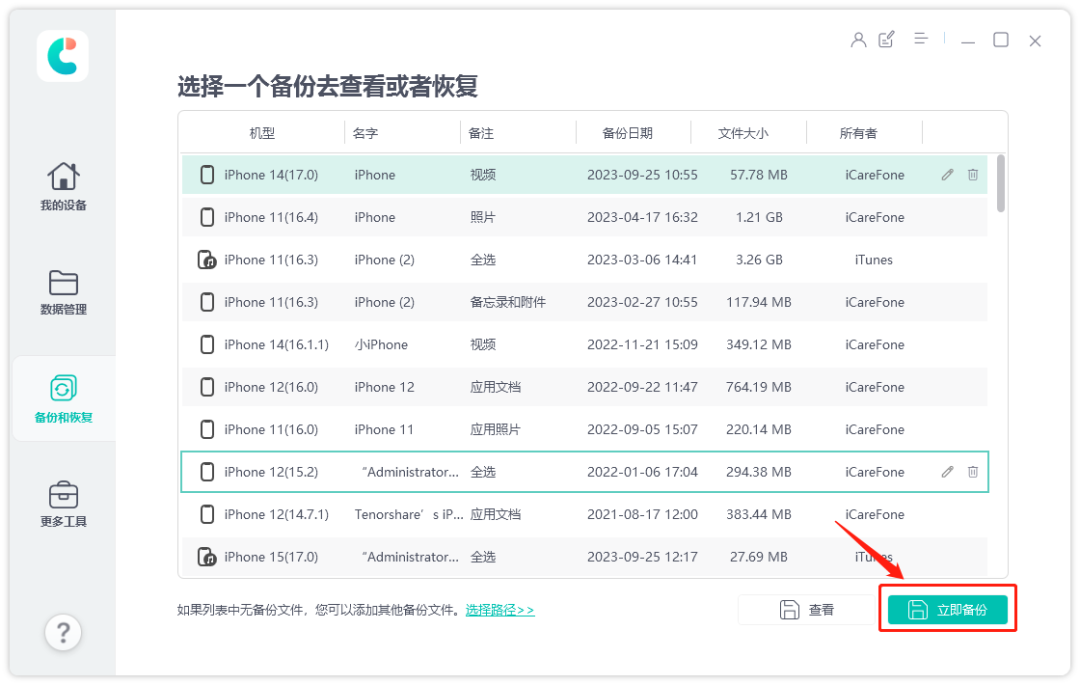Click the 764.19 MB file size cell
1080x685 pixels.
758,387
